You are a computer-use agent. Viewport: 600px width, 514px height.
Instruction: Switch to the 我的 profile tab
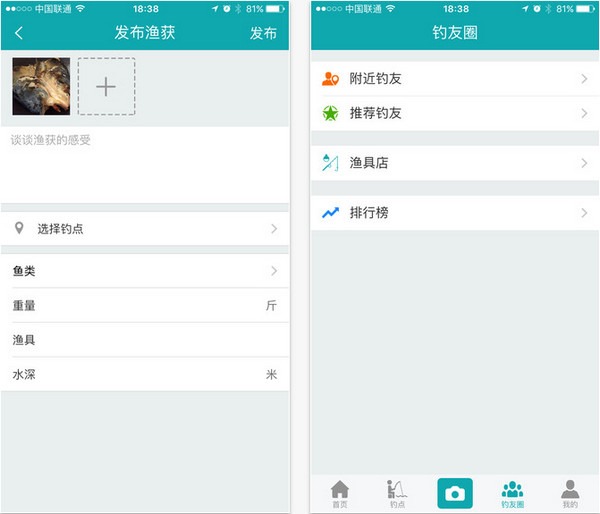[x=570, y=494]
